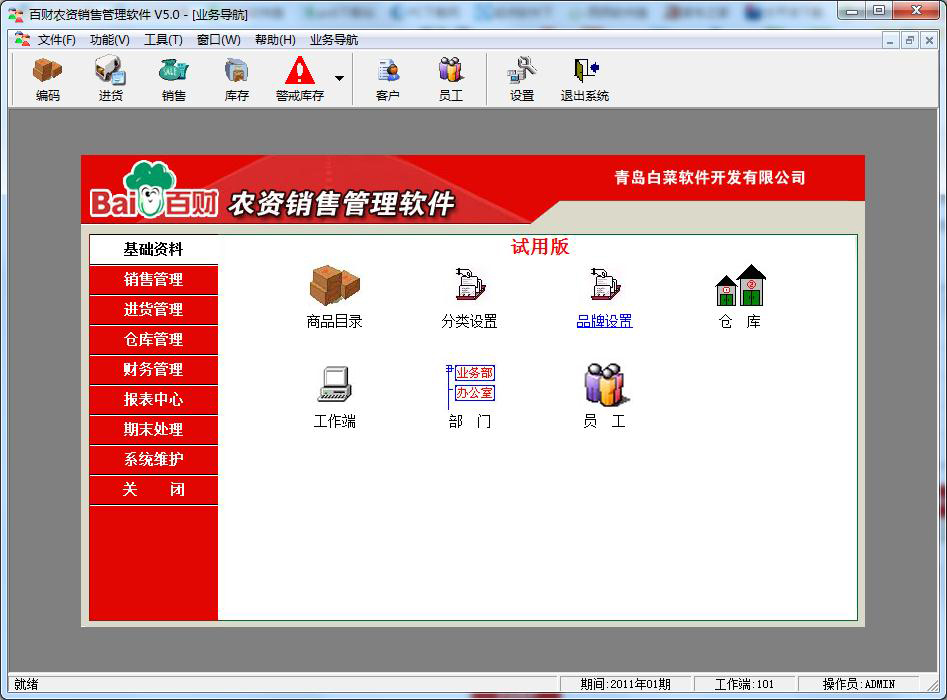Click the 商品目录 text label
Image resolution: width=947 pixels, height=700 pixels.
tap(335, 321)
